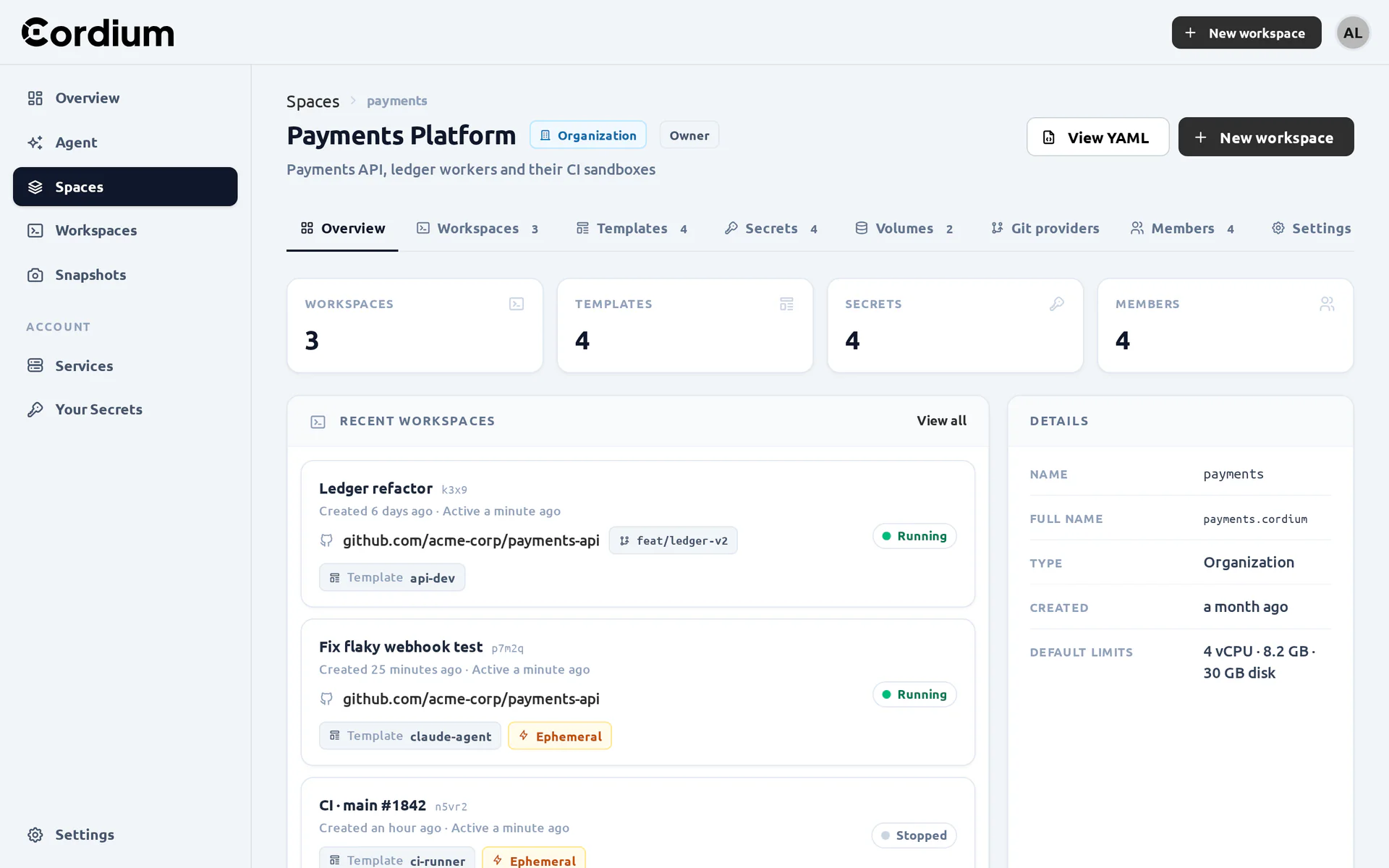This screenshot has width=1389, height=868.
Task: Open the CI · main #1842 workspace title
Action: [x=373, y=805]
